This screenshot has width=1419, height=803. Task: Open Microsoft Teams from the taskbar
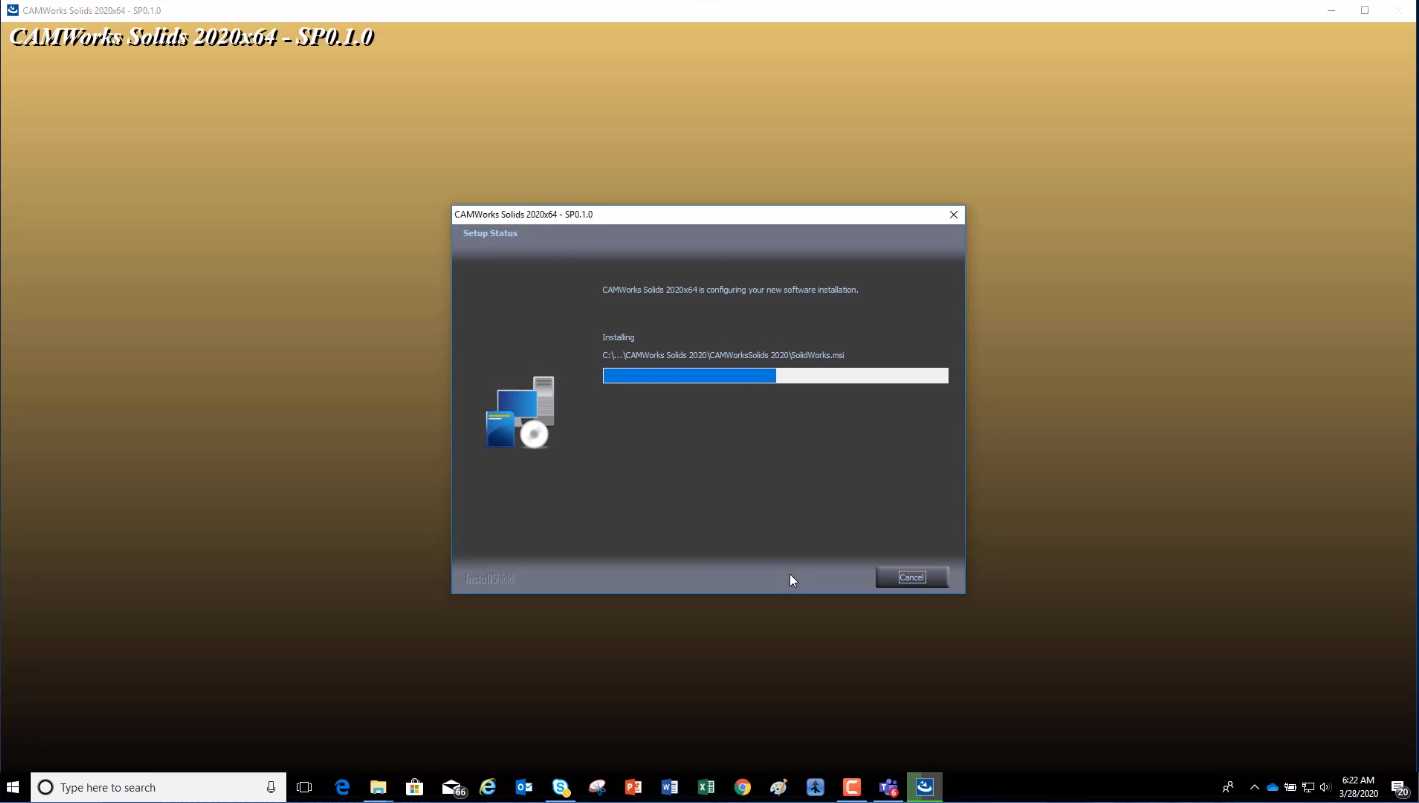point(888,787)
